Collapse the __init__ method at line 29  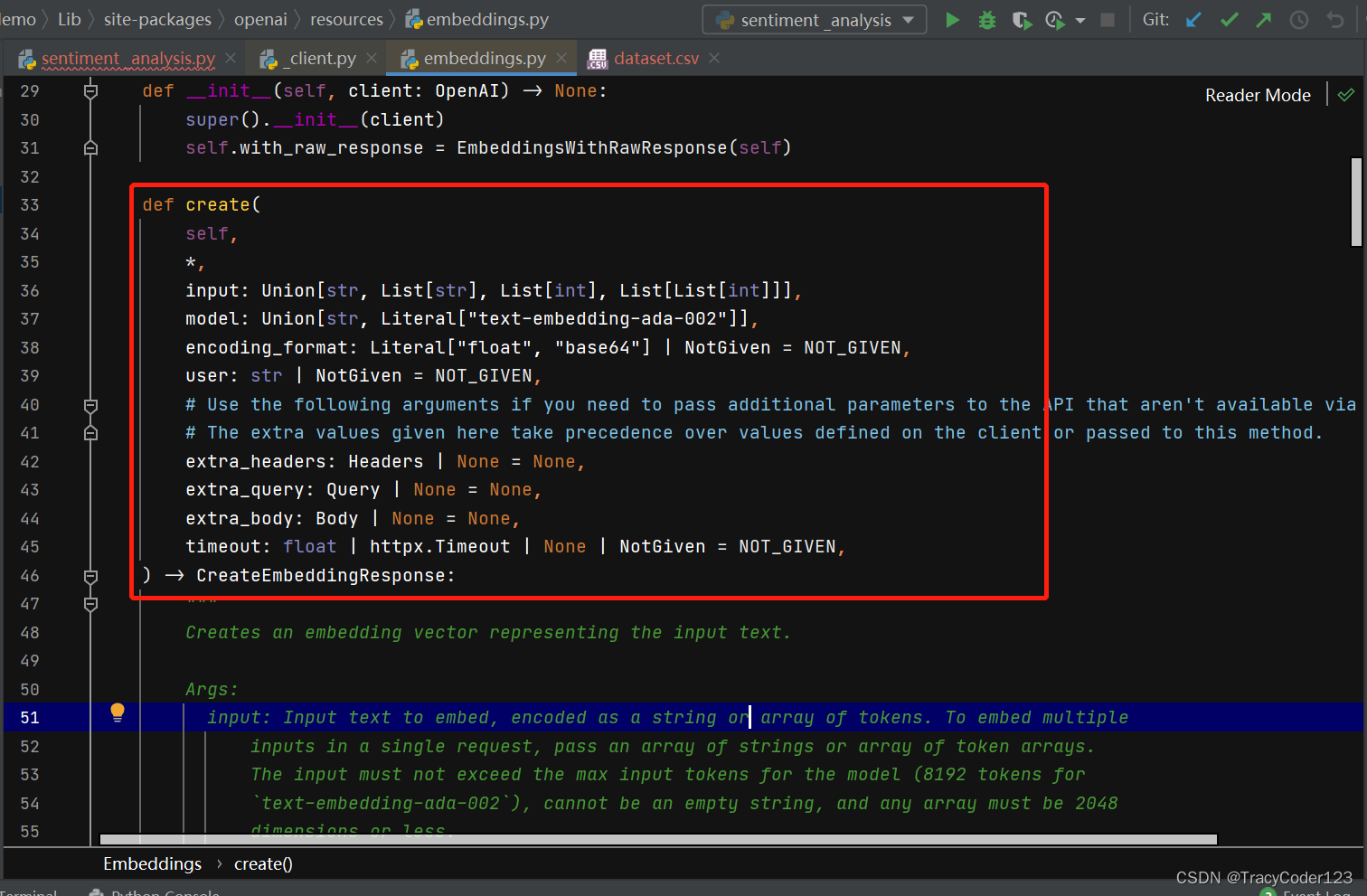90,90
